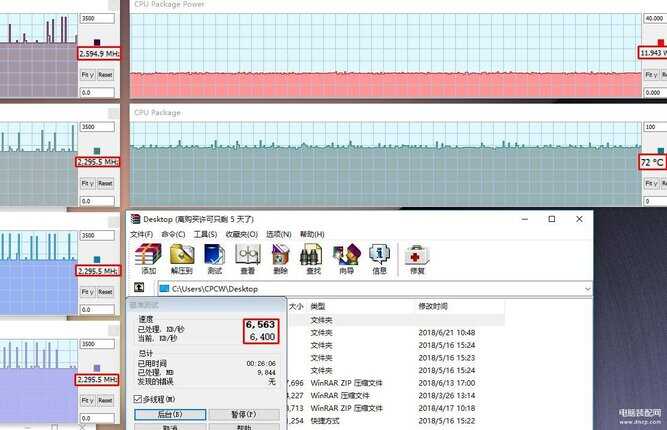Click Fit y in the teal-green clock graph

click(87, 183)
